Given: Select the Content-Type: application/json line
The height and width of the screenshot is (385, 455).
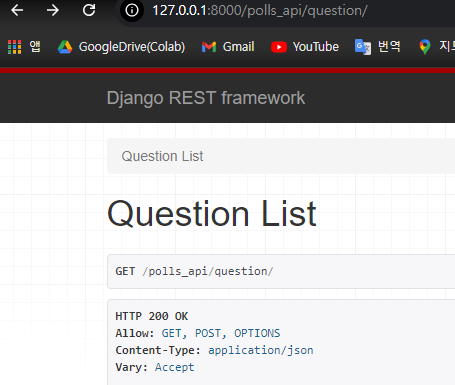Looking at the screenshot, I should coord(214,350).
